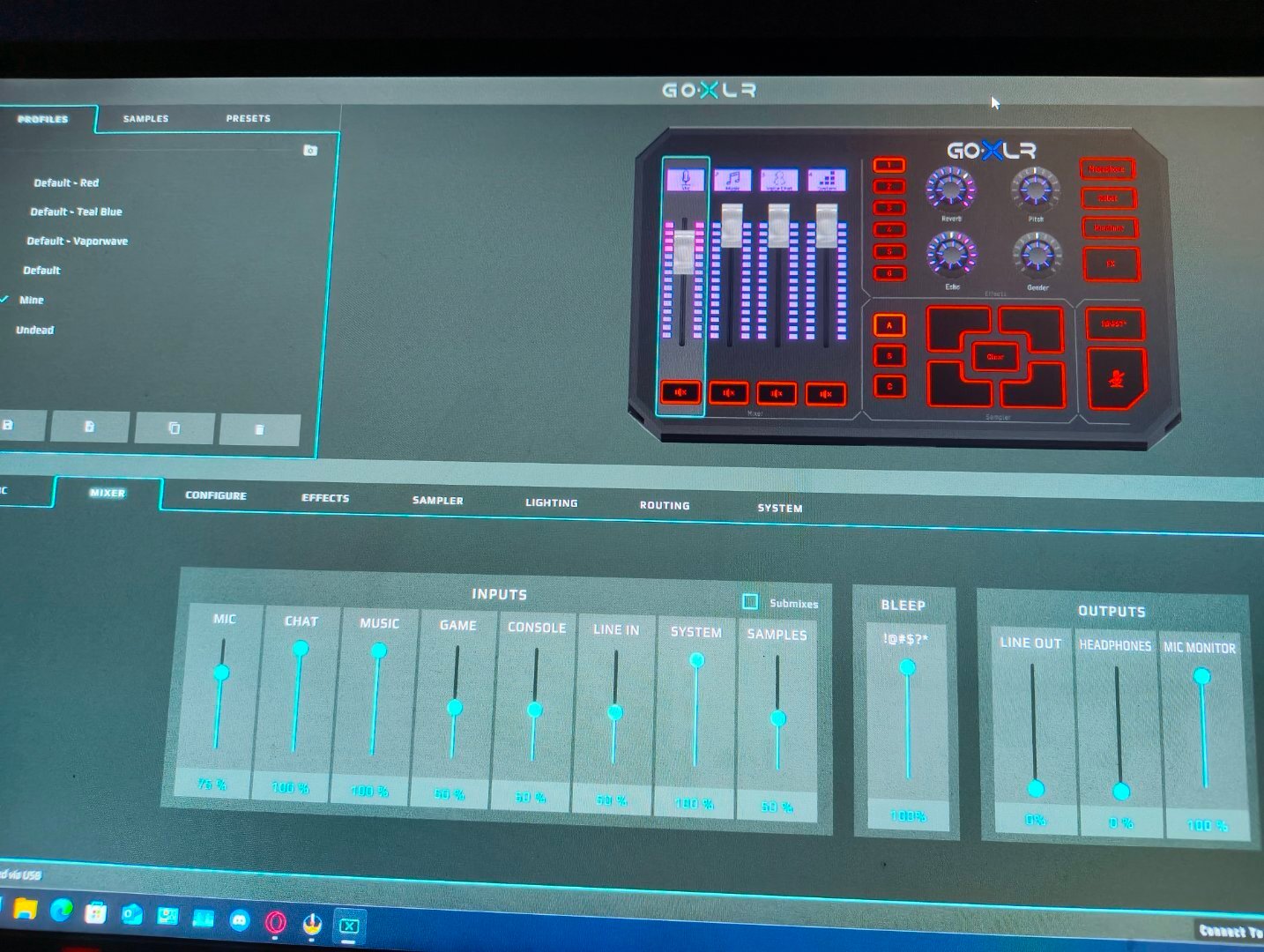
Task: Select the Music channel display icon on the device
Action: 732,181
